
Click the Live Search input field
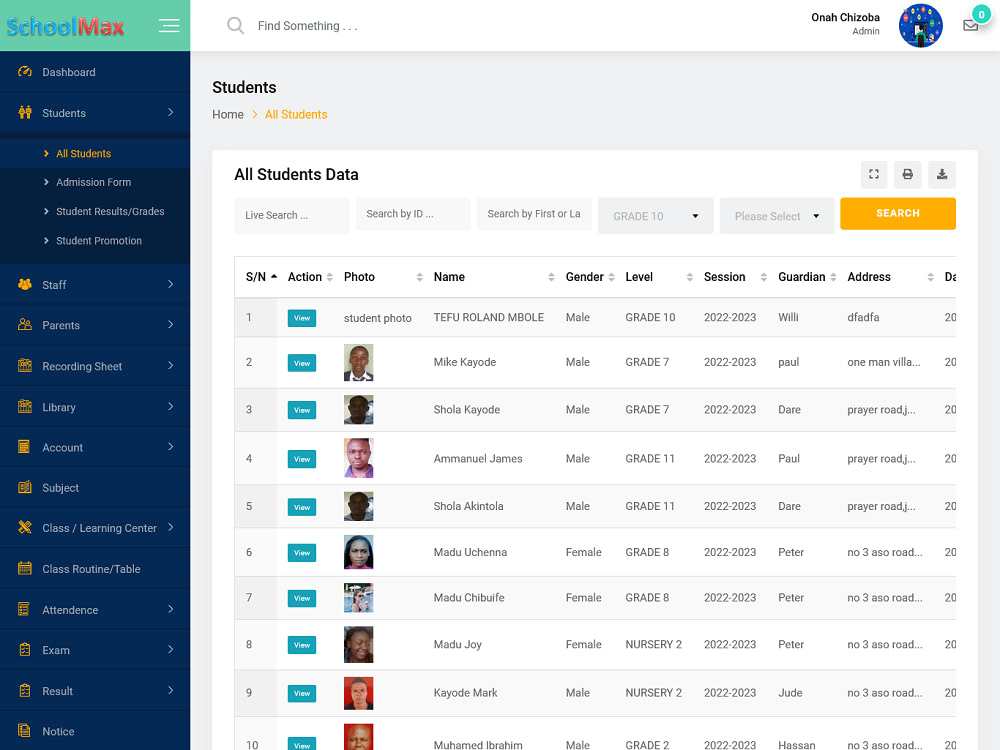click(x=291, y=215)
